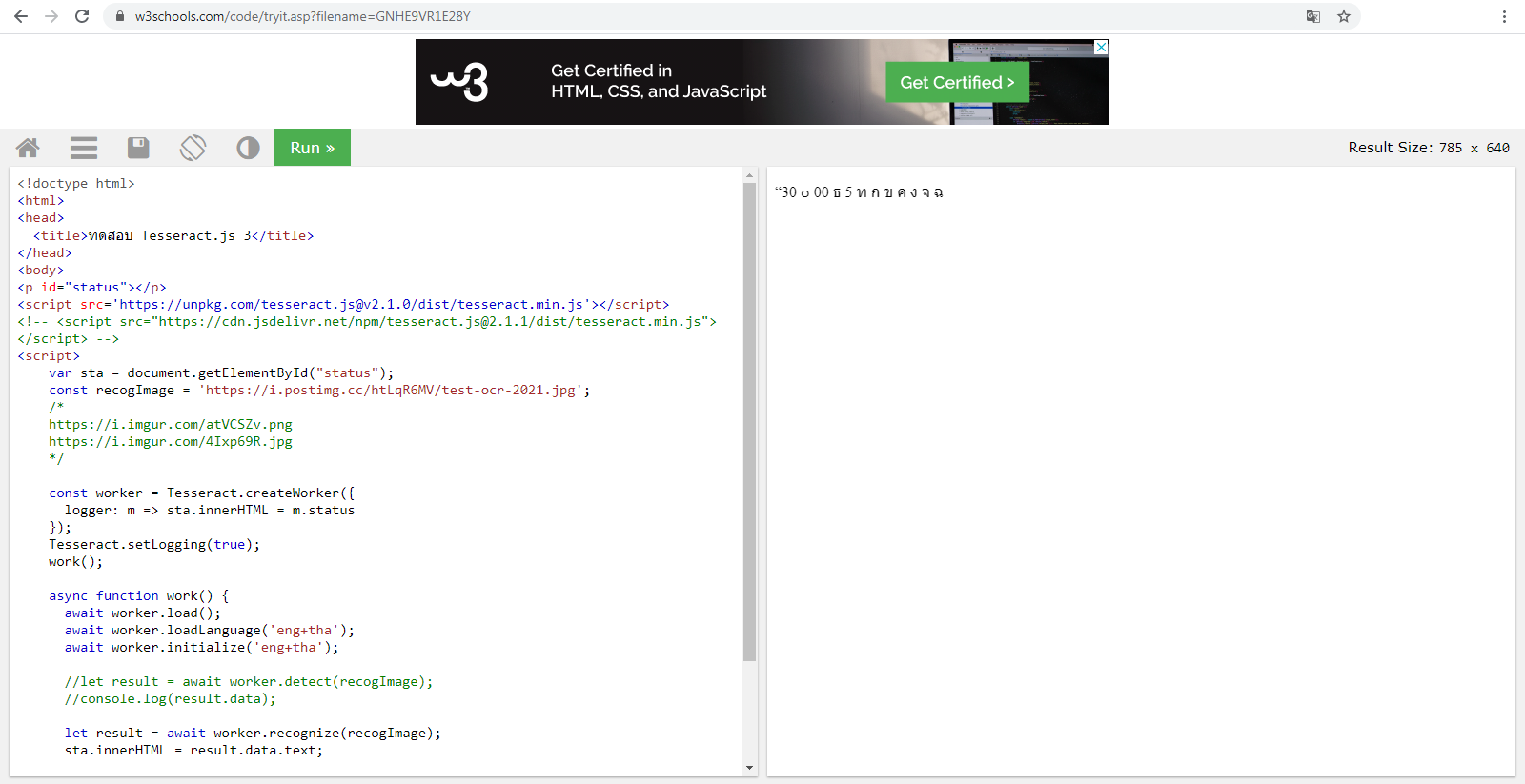This screenshot has width=1525, height=784.
Task: Save the code with the floppy disk icon
Action: point(138,148)
